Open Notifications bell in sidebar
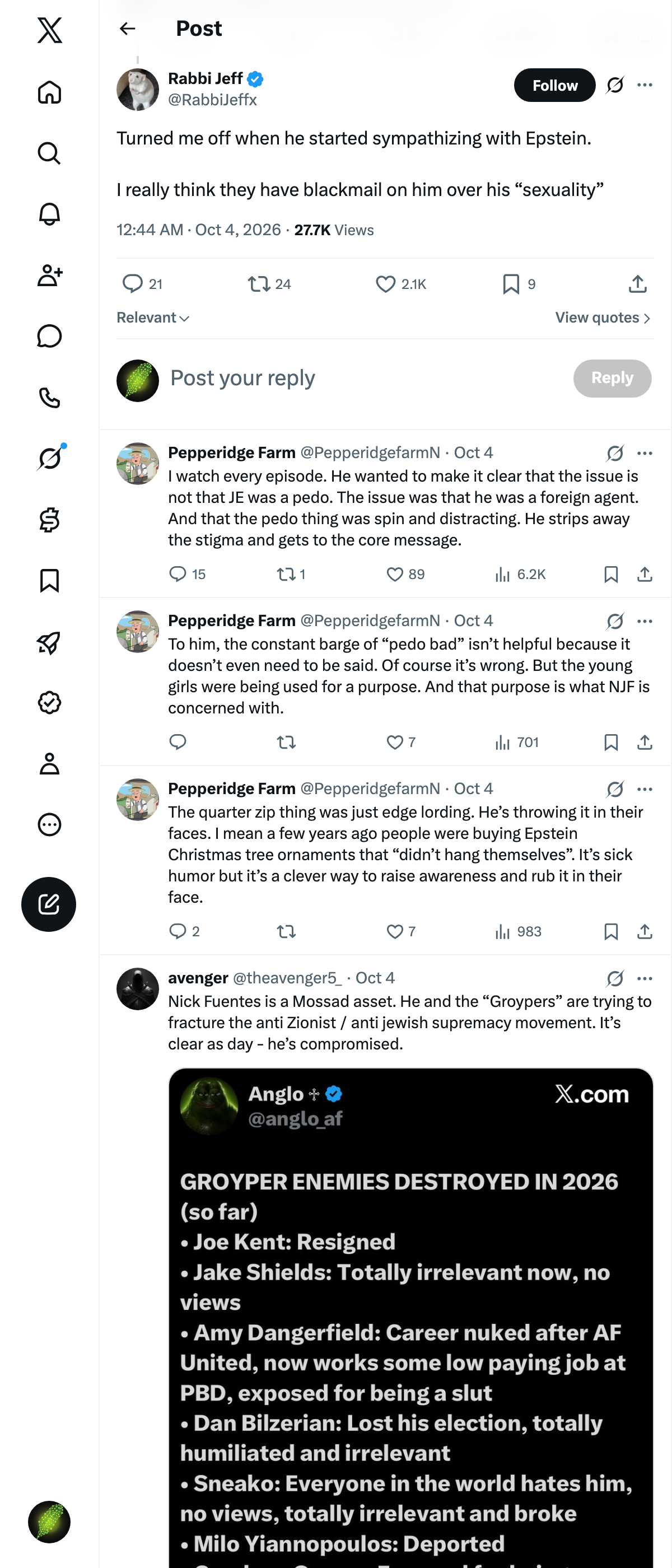Image resolution: width=672 pixels, height=1568 pixels. (x=49, y=214)
